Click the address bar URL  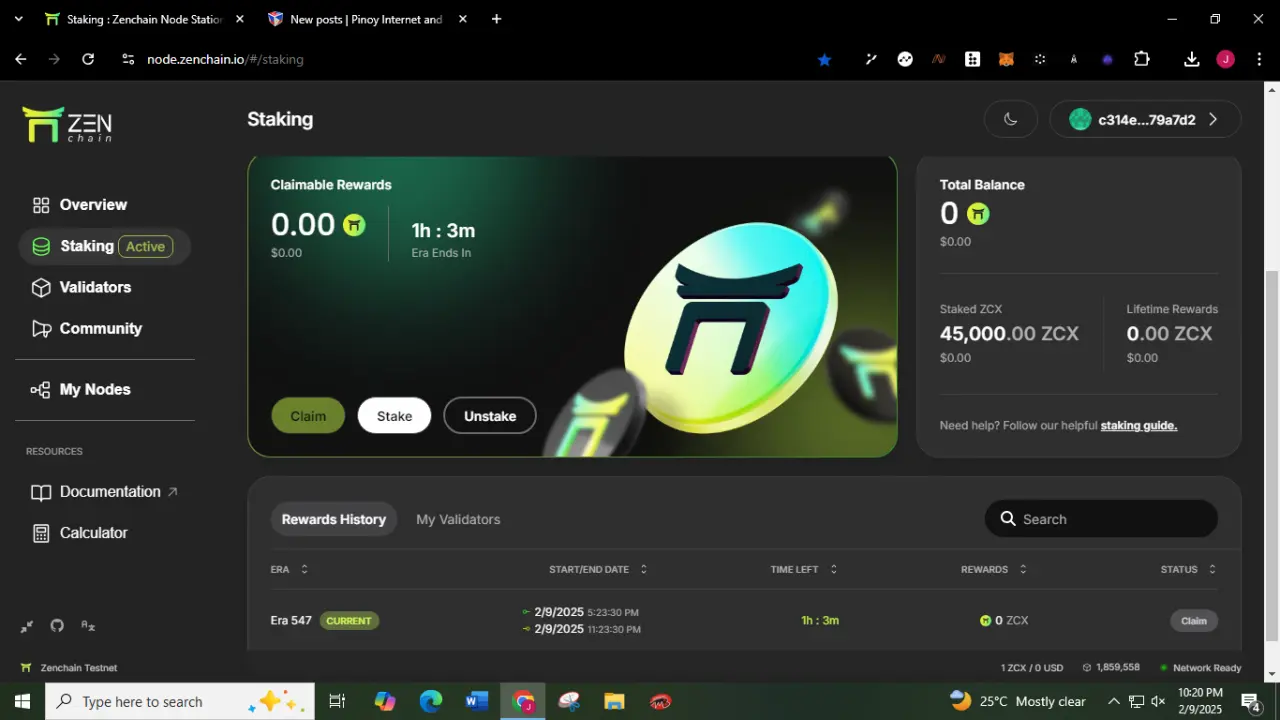225,59
